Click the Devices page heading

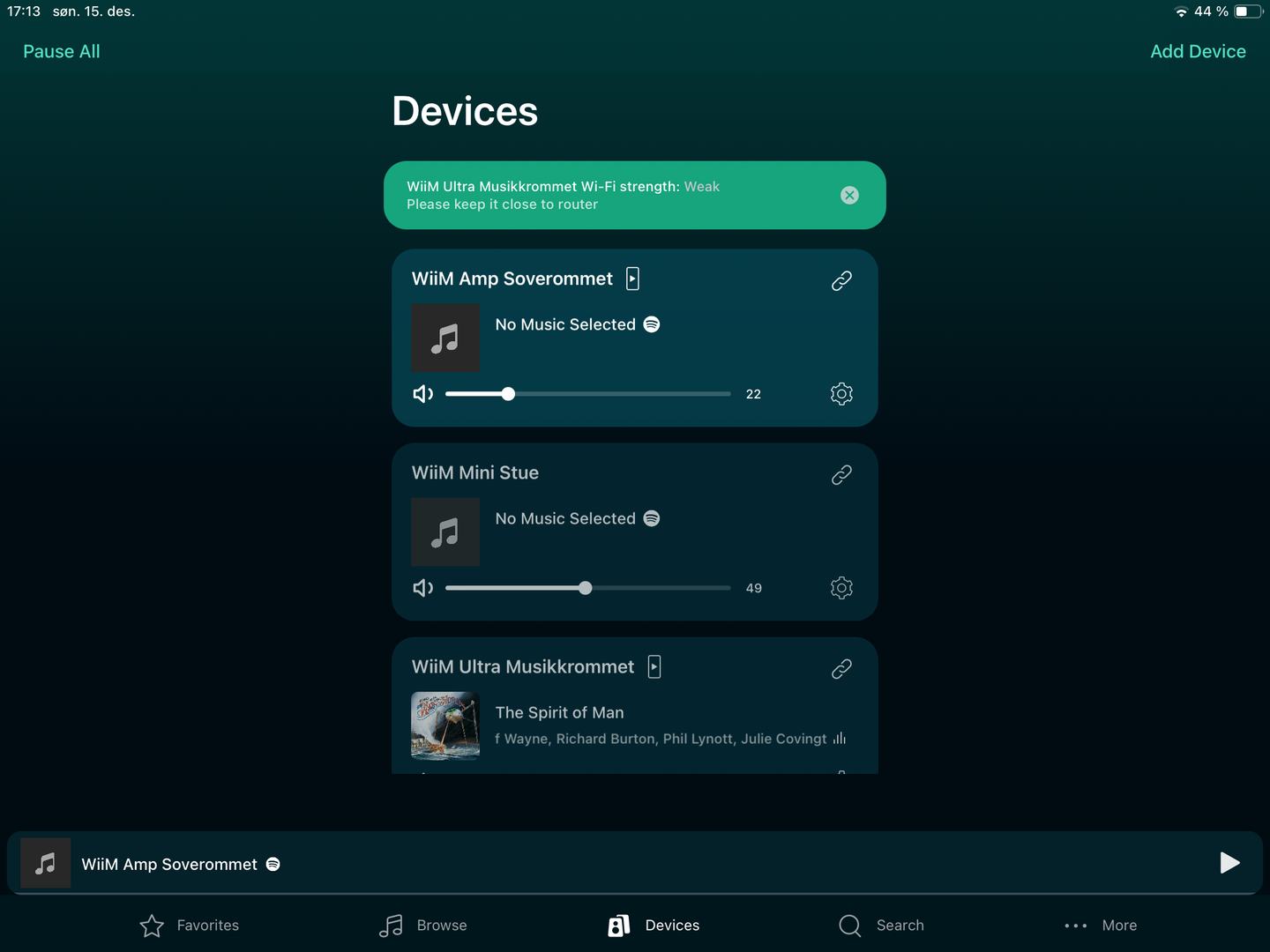point(465,111)
